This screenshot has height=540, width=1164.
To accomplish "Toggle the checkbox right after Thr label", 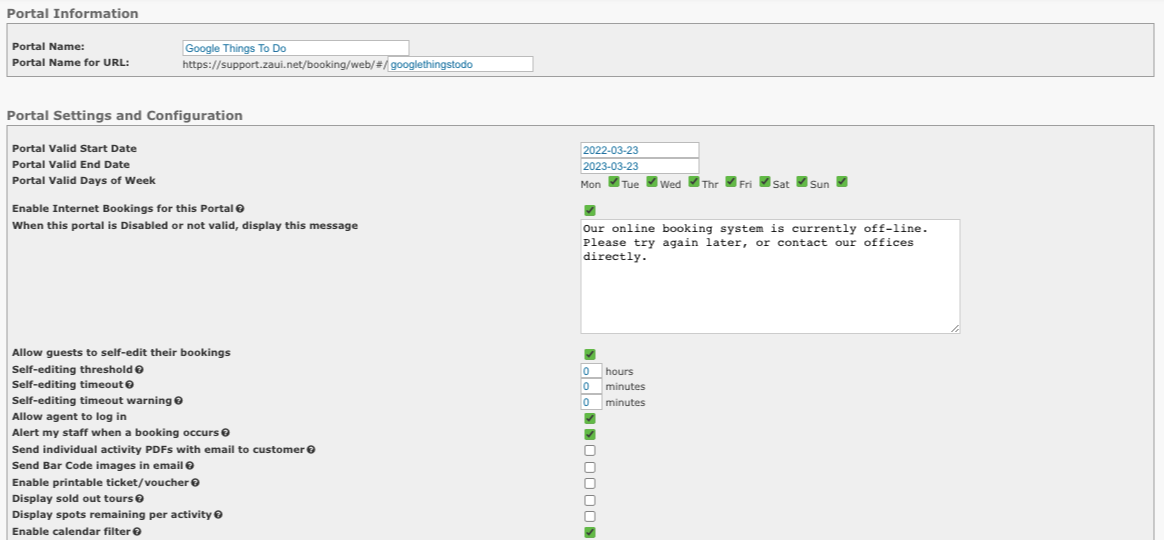I will pos(731,182).
